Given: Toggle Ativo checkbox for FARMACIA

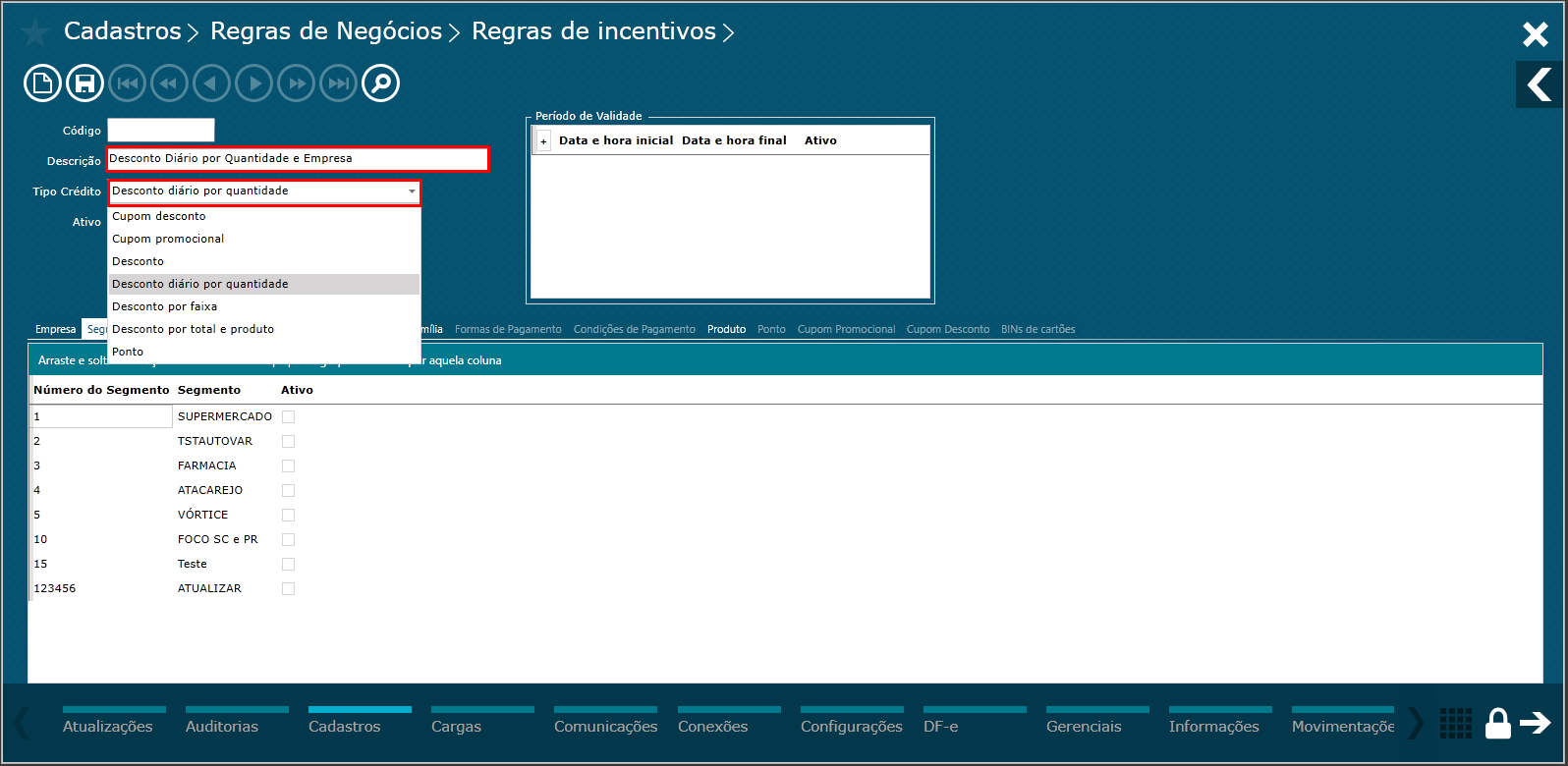Looking at the screenshot, I should pyautogui.click(x=288, y=465).
